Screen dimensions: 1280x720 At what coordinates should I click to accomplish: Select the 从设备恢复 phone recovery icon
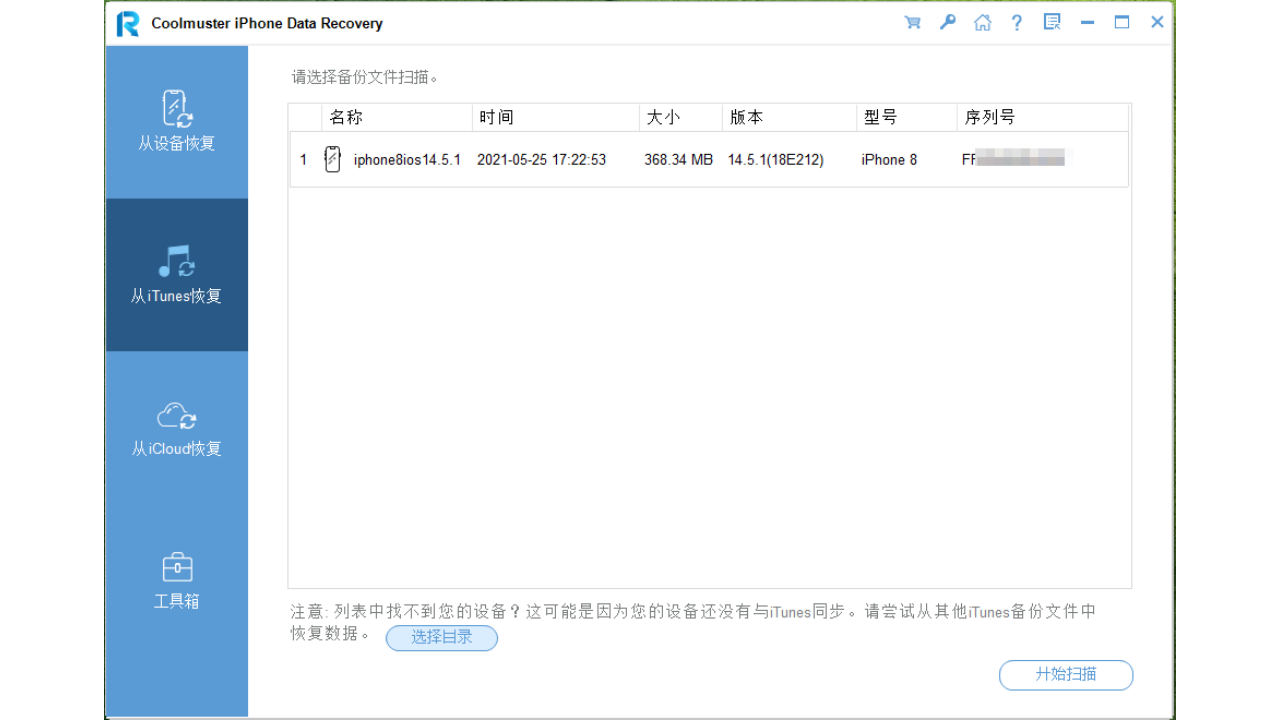(x=176, y=108)
